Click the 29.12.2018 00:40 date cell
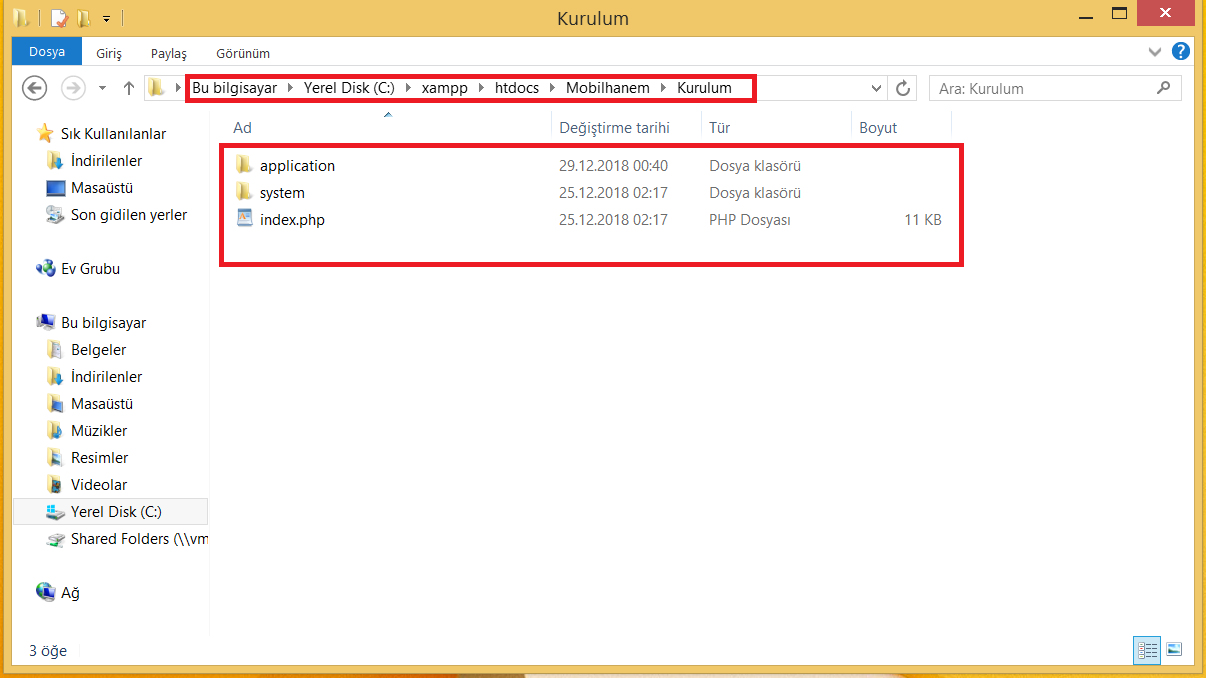The image size is (1206, 678). click(x=613, y=166)
